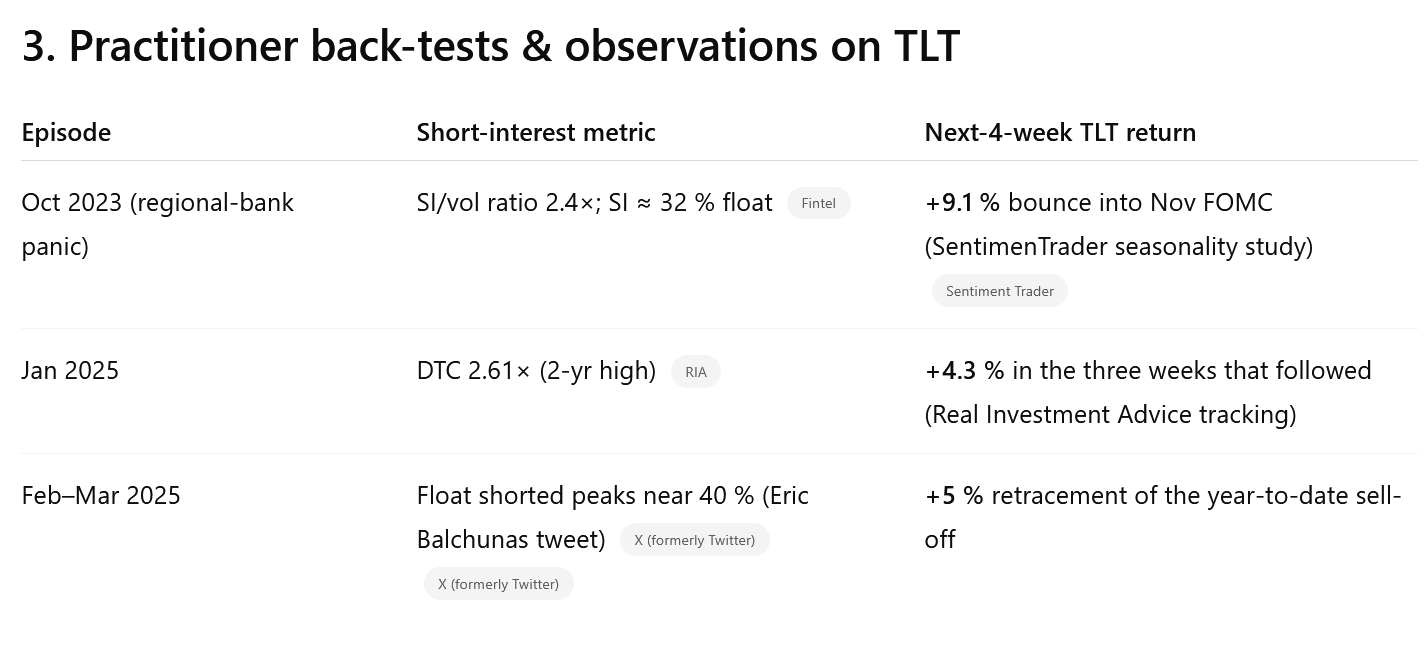
Task: Click the Episode column header
Action: (66, 132)
